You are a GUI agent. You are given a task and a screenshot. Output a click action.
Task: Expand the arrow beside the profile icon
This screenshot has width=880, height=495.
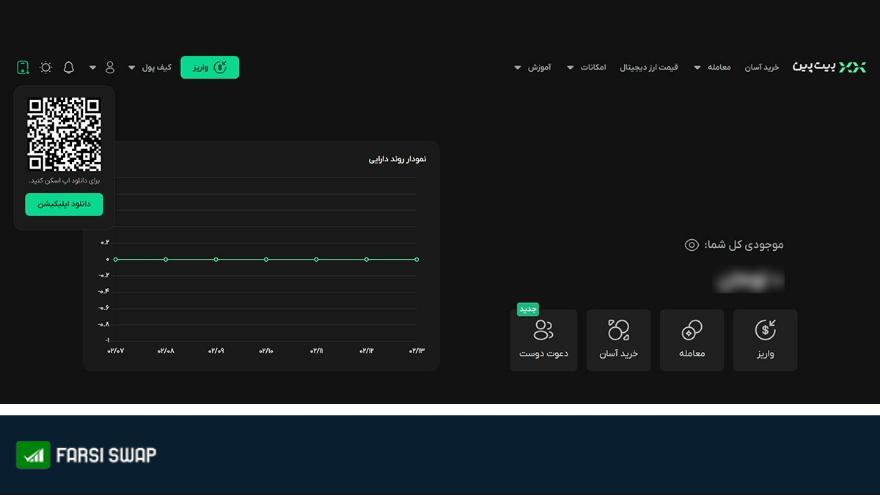click(93, 67)
